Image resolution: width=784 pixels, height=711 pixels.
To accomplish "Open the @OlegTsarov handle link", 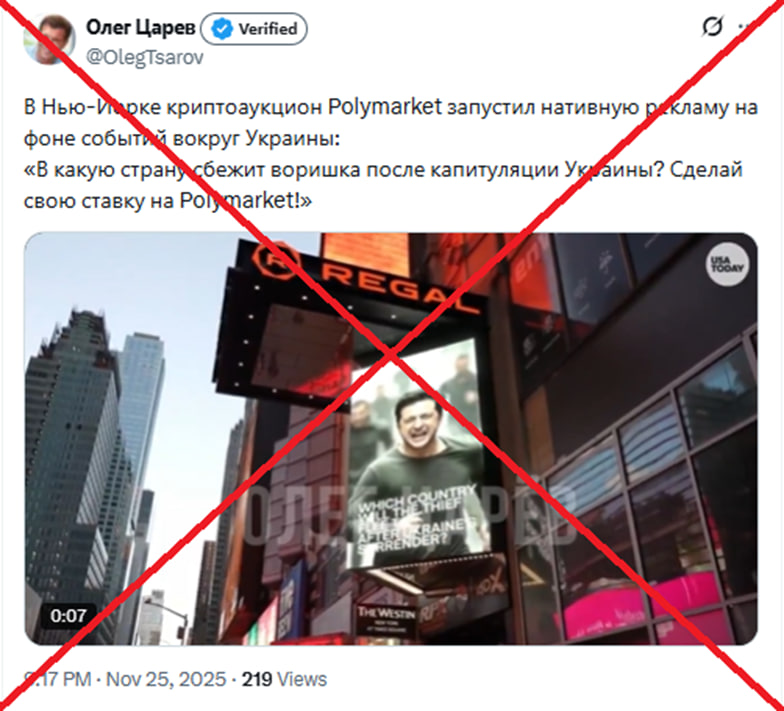I will tap(145, 57).
